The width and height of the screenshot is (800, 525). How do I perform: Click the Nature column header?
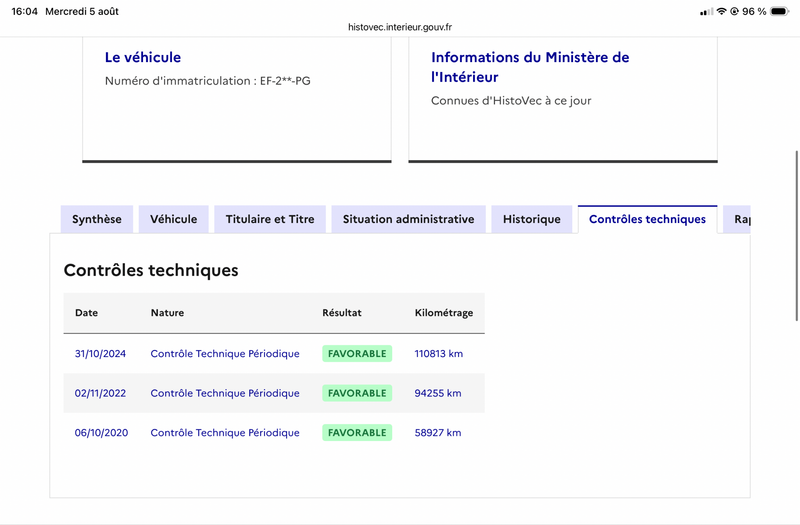[167, 313]
